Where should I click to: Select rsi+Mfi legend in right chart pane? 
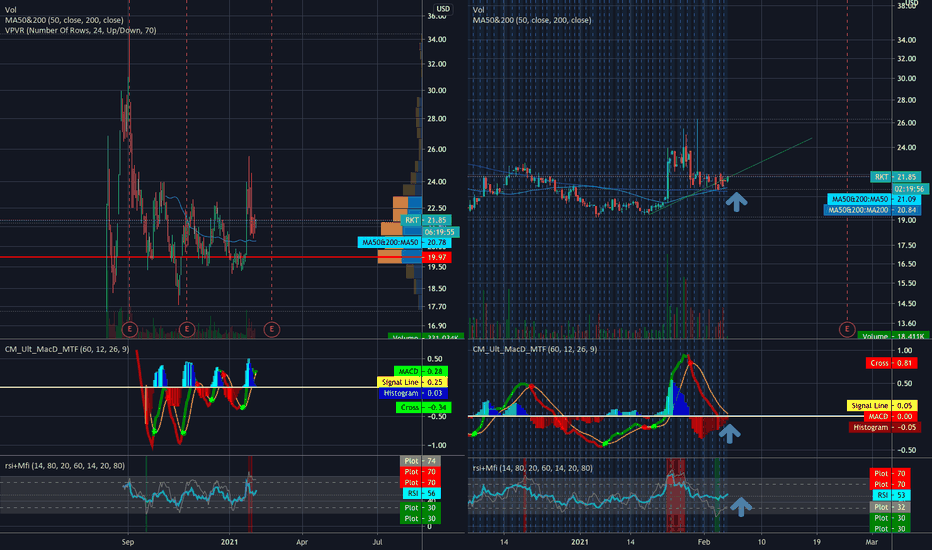coord(533,468)
